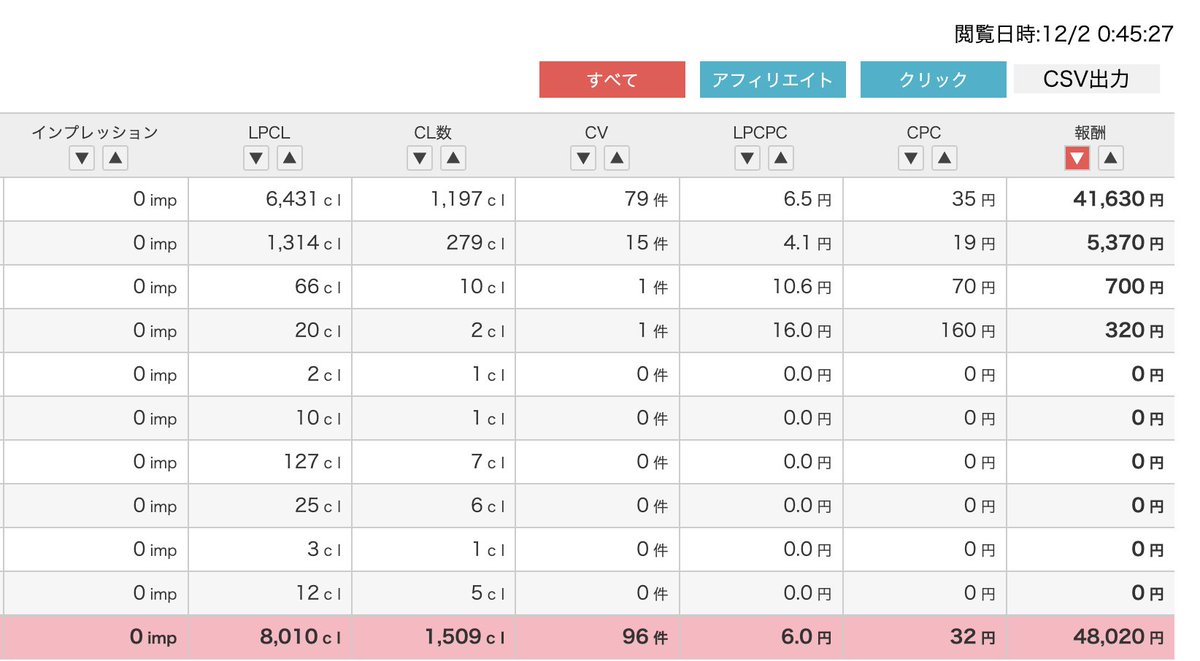The height and width of the screenshot is (661, 1200).
Task: Sort インプレッション column ascending
Action: (x=116, y=158)
